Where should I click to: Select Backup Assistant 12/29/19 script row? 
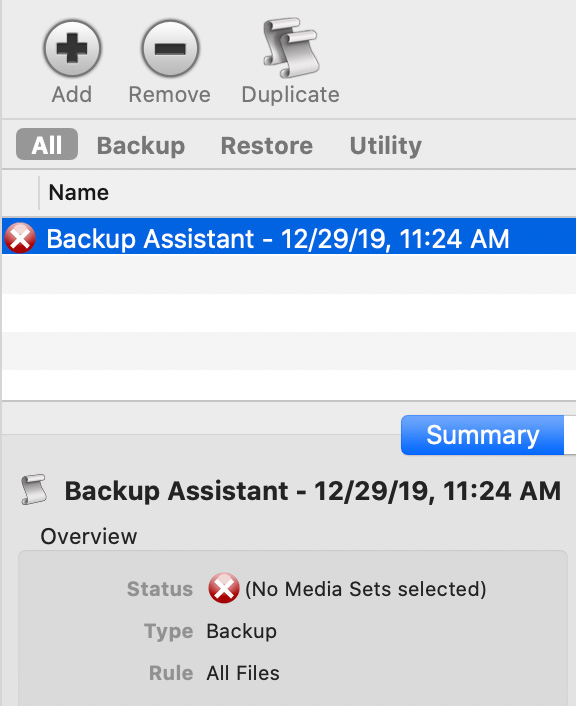click(x=289, y=236)
